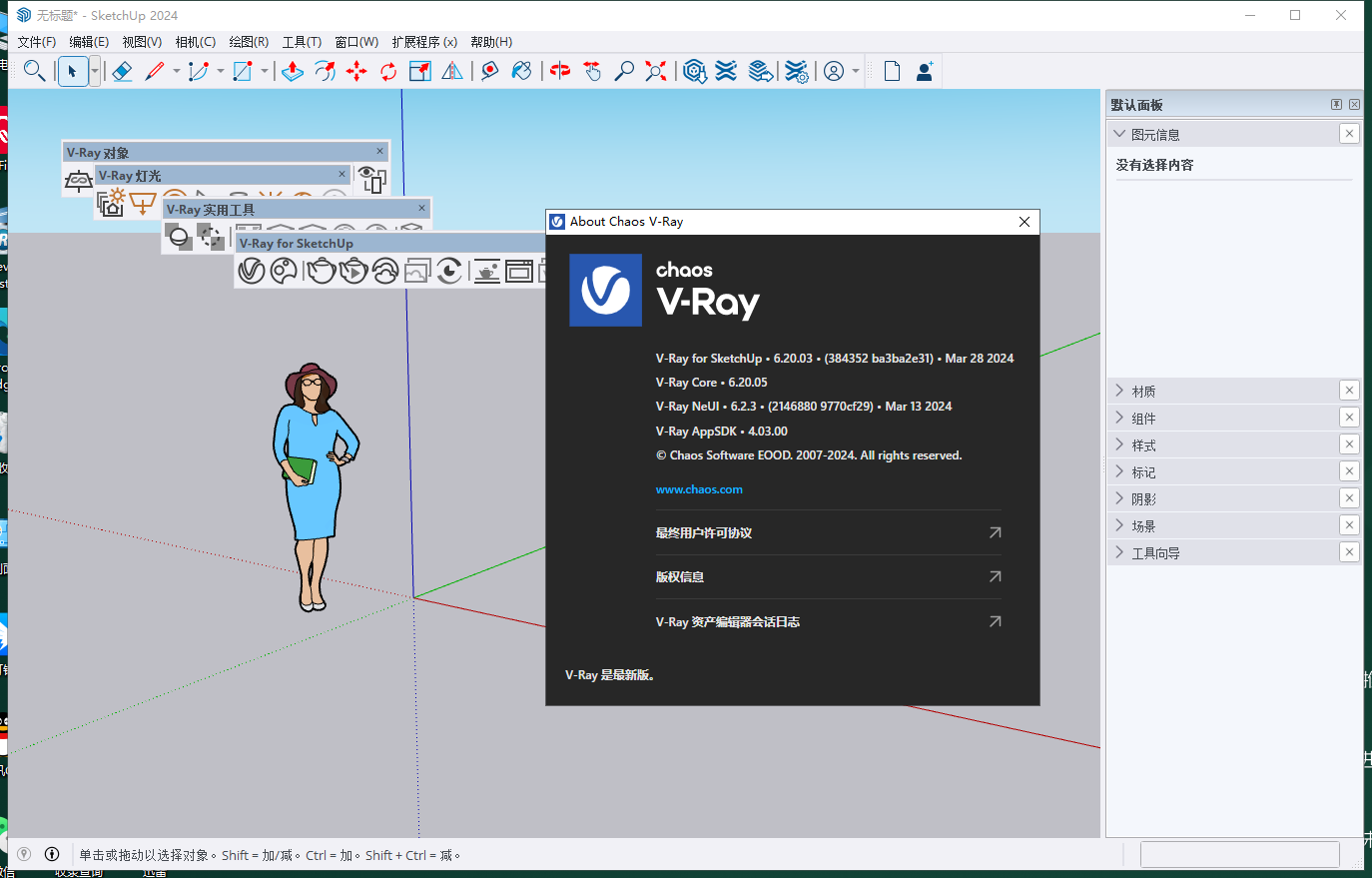
Task: Close the 材质 panel with its X
Action: pos(1349,391)
